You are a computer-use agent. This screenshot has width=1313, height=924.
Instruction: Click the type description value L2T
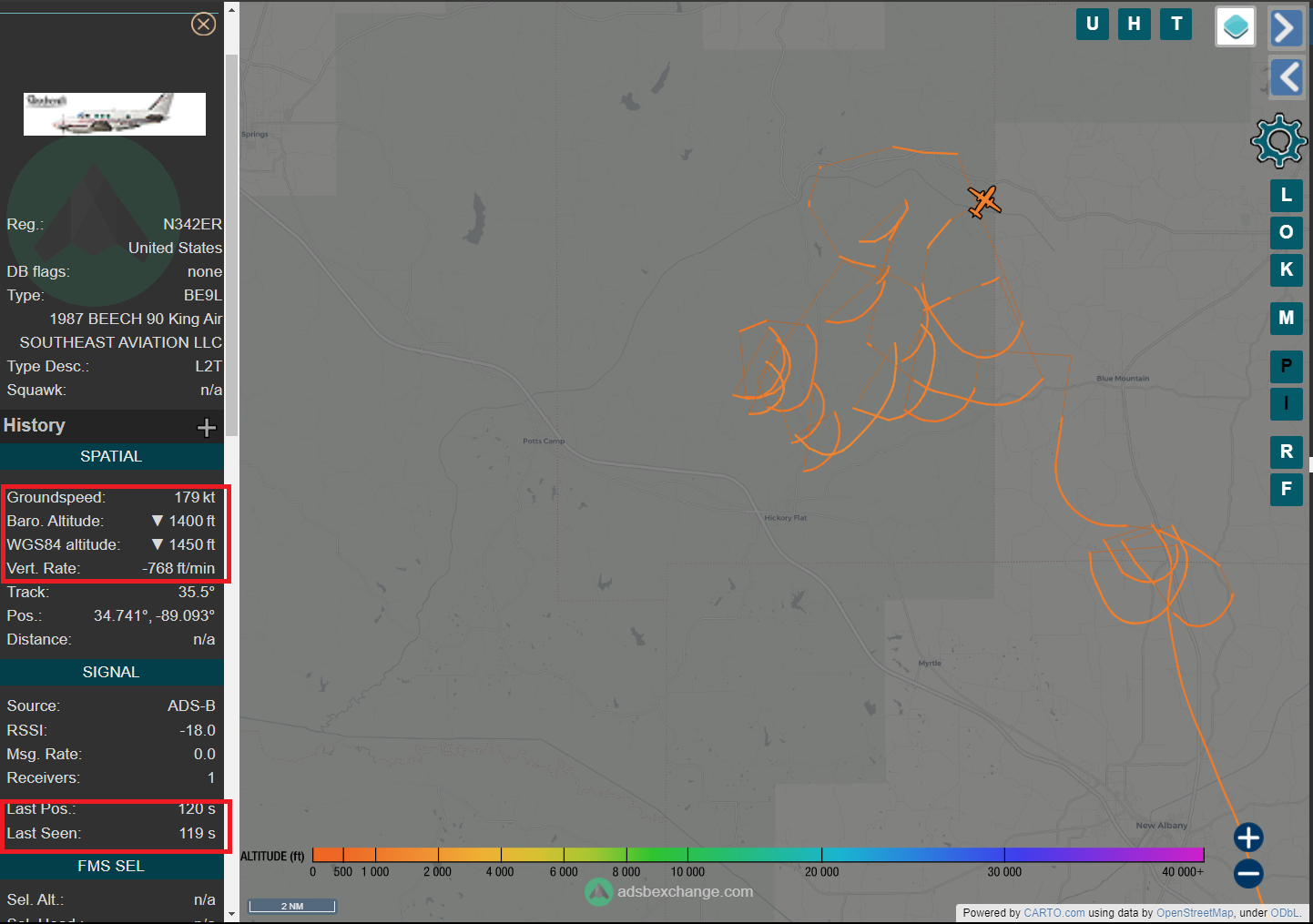pos(209,366)
